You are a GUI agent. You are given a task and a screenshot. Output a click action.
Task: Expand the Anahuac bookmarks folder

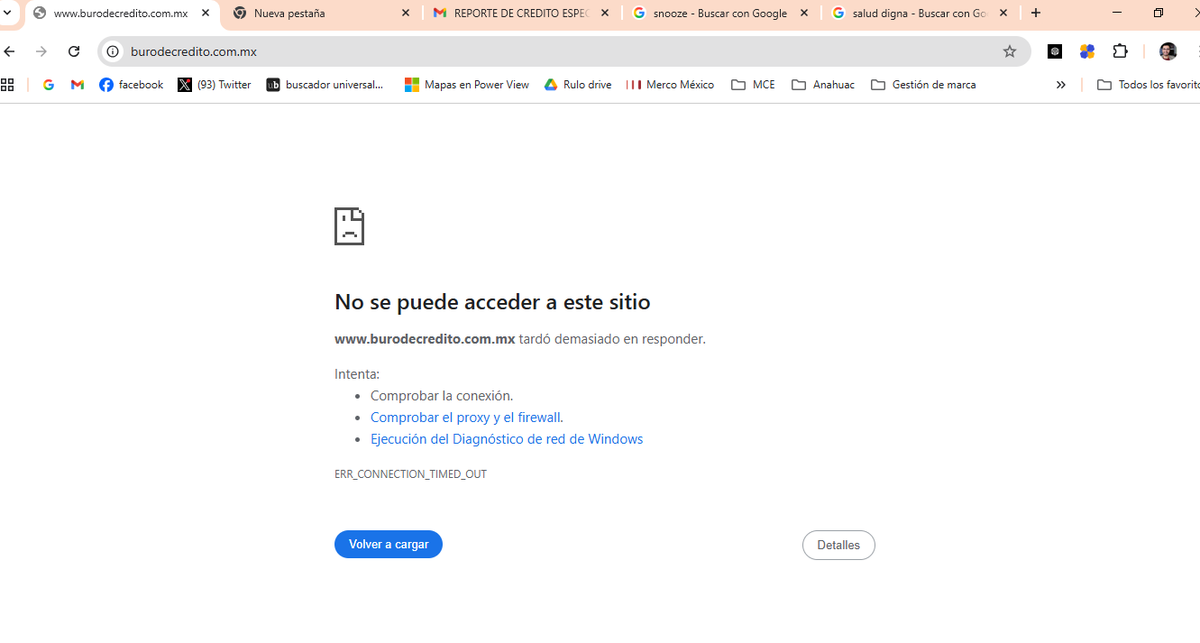point(823,85)
